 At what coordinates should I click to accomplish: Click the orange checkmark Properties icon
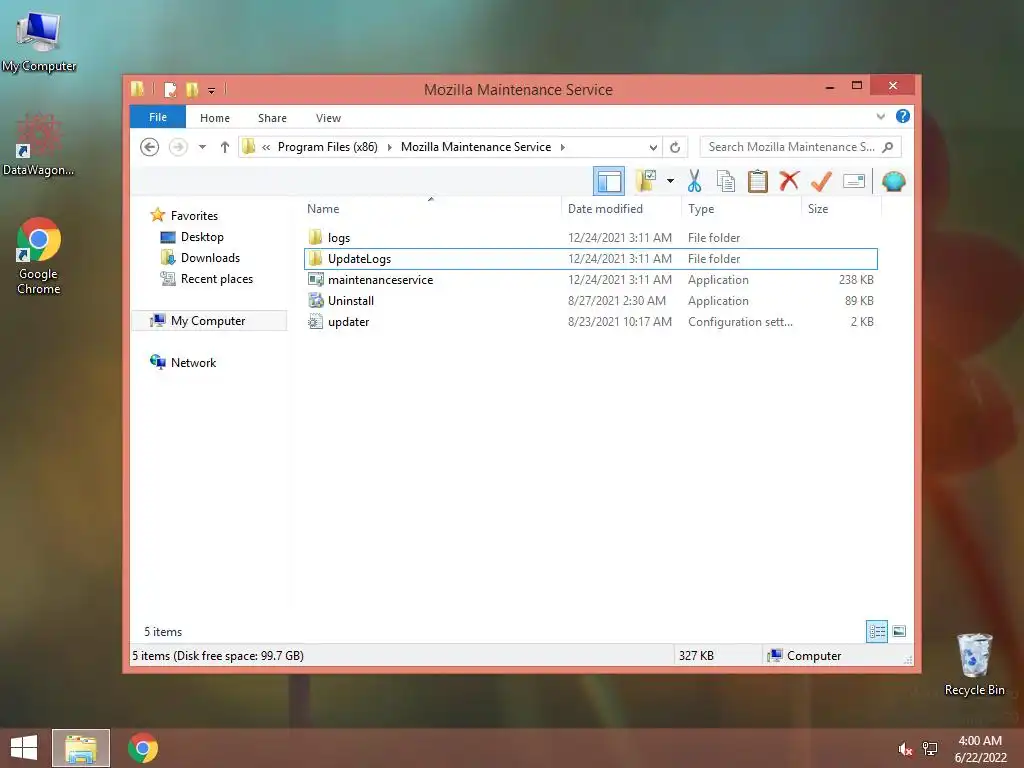(821, 181)
